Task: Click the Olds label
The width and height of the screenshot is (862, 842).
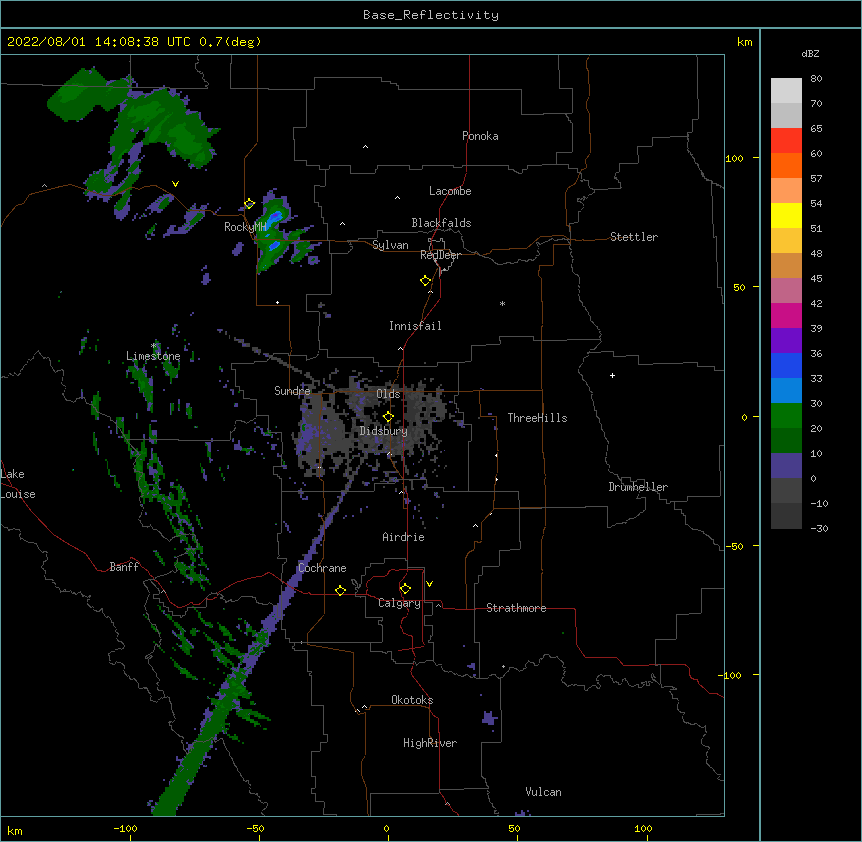Action: (388, 394)
